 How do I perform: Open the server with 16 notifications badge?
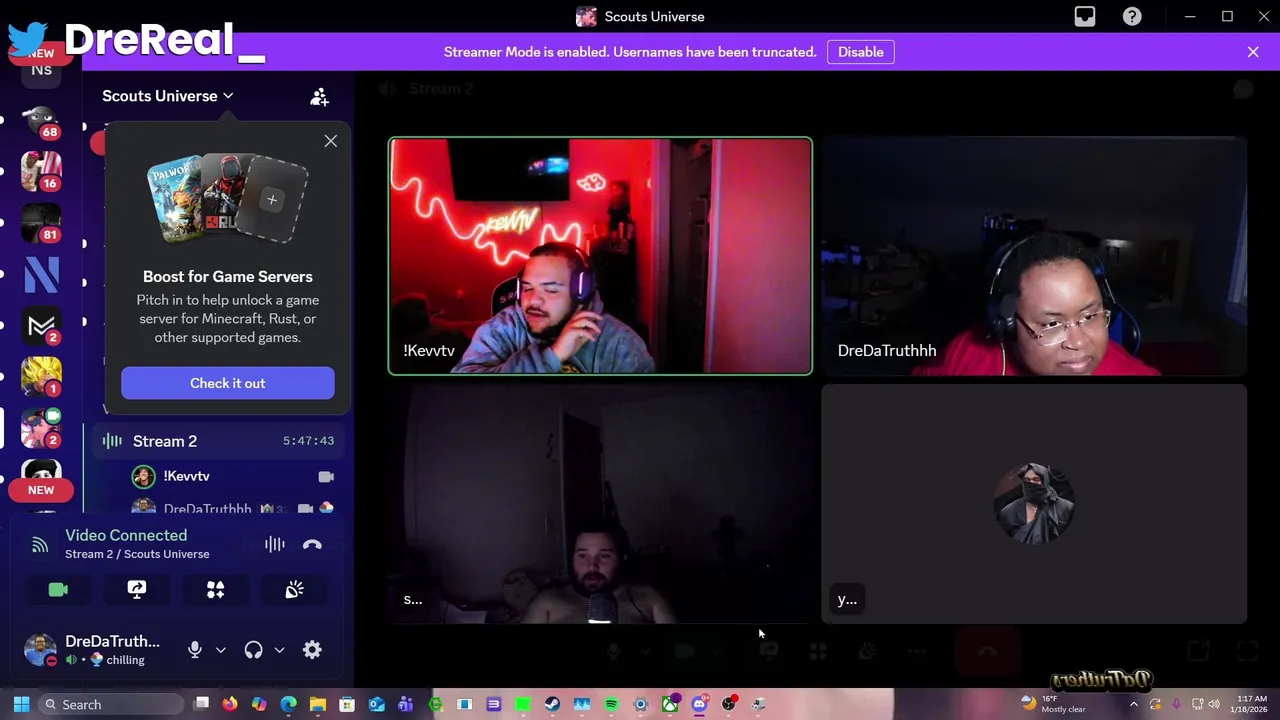(x=41, y=172)
